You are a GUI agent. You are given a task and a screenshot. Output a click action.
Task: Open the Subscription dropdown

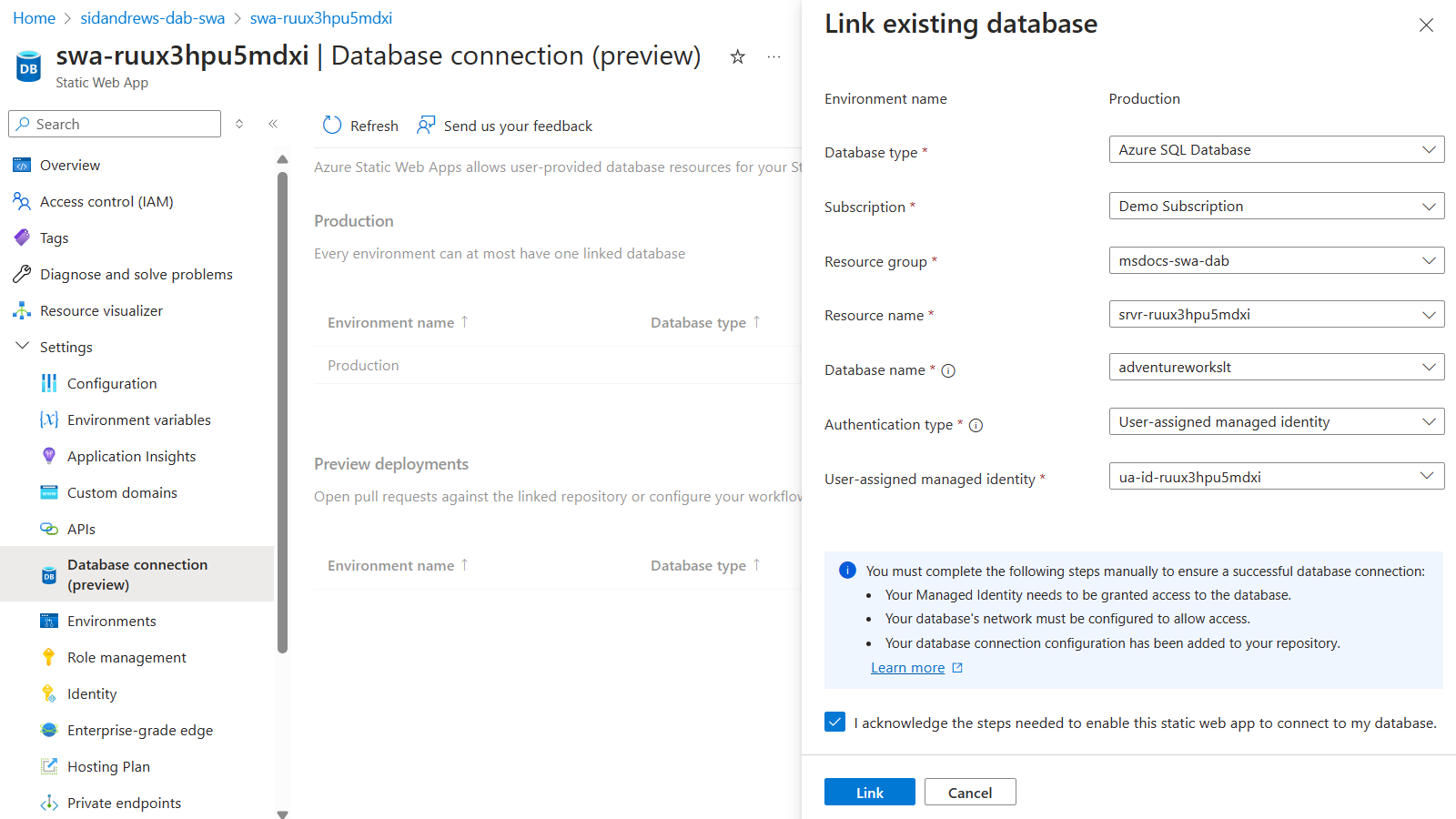pos(1276,206)
